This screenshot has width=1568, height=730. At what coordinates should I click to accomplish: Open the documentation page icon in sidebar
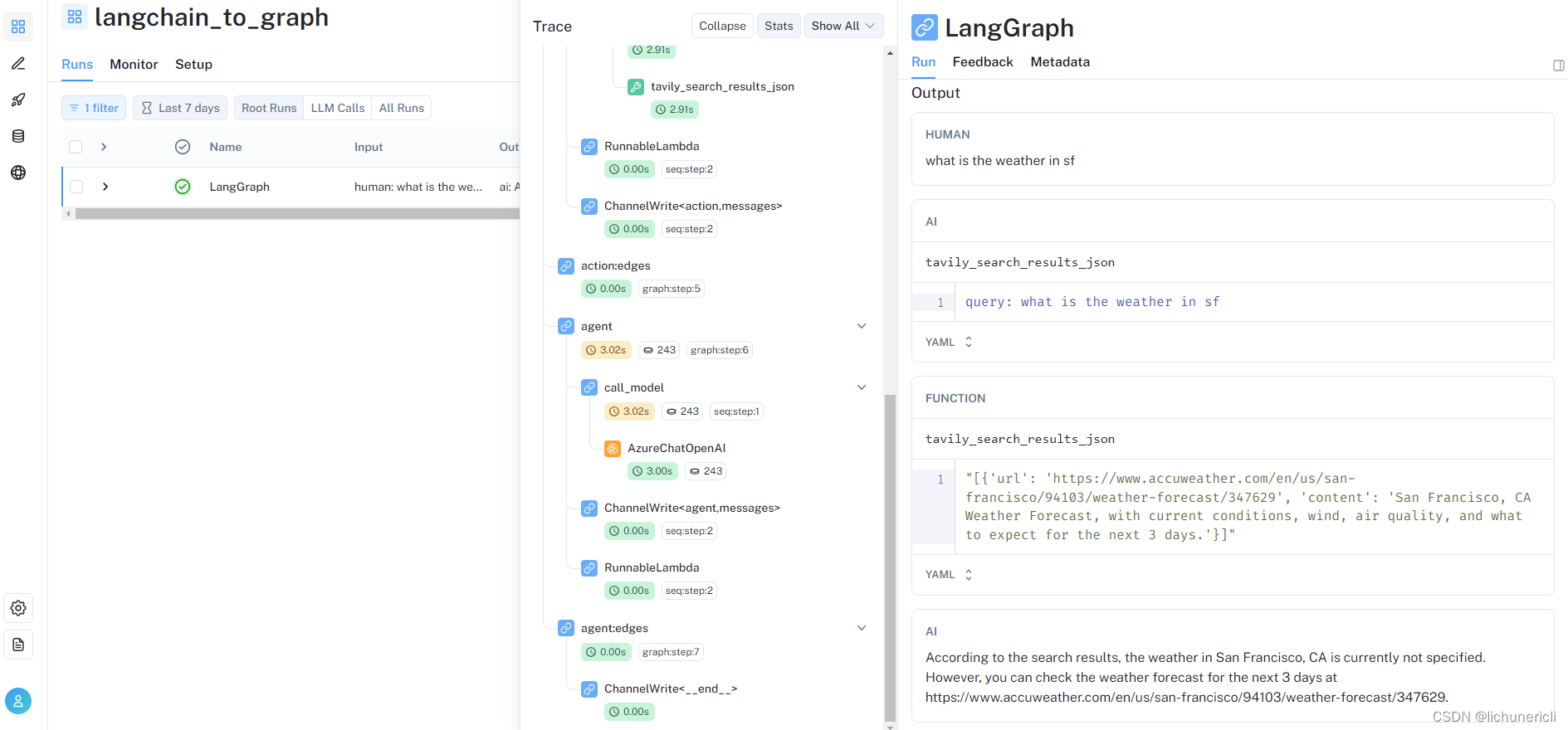(18, 645)
